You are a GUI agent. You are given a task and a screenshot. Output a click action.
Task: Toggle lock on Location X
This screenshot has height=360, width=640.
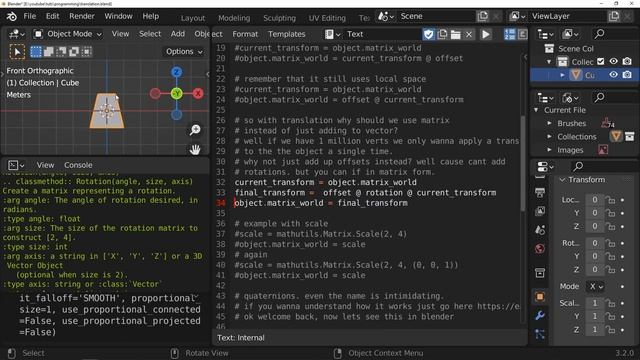(x=611, y=200)
